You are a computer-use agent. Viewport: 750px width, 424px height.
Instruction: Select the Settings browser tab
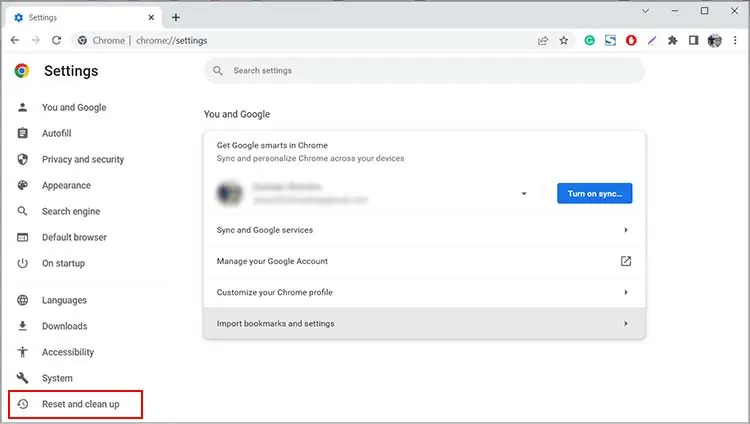[x=84, y=18]
